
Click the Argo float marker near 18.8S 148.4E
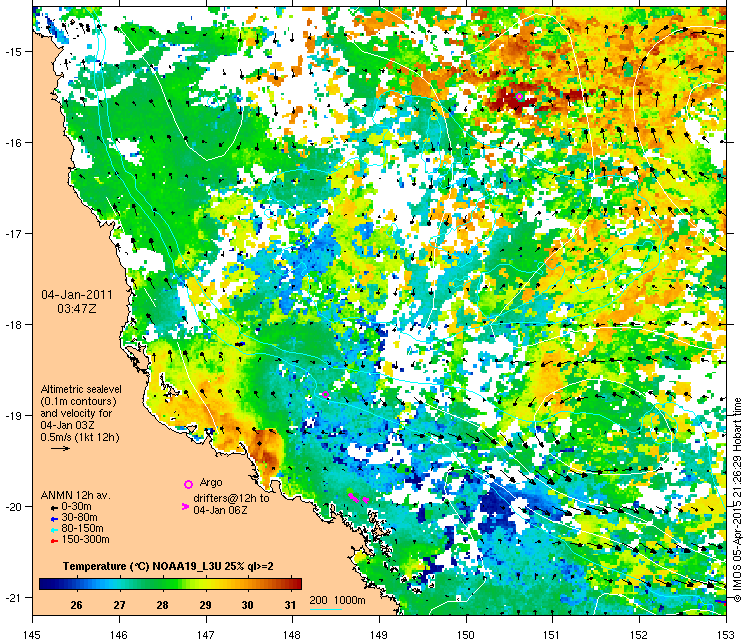click(x=326, y=395)
